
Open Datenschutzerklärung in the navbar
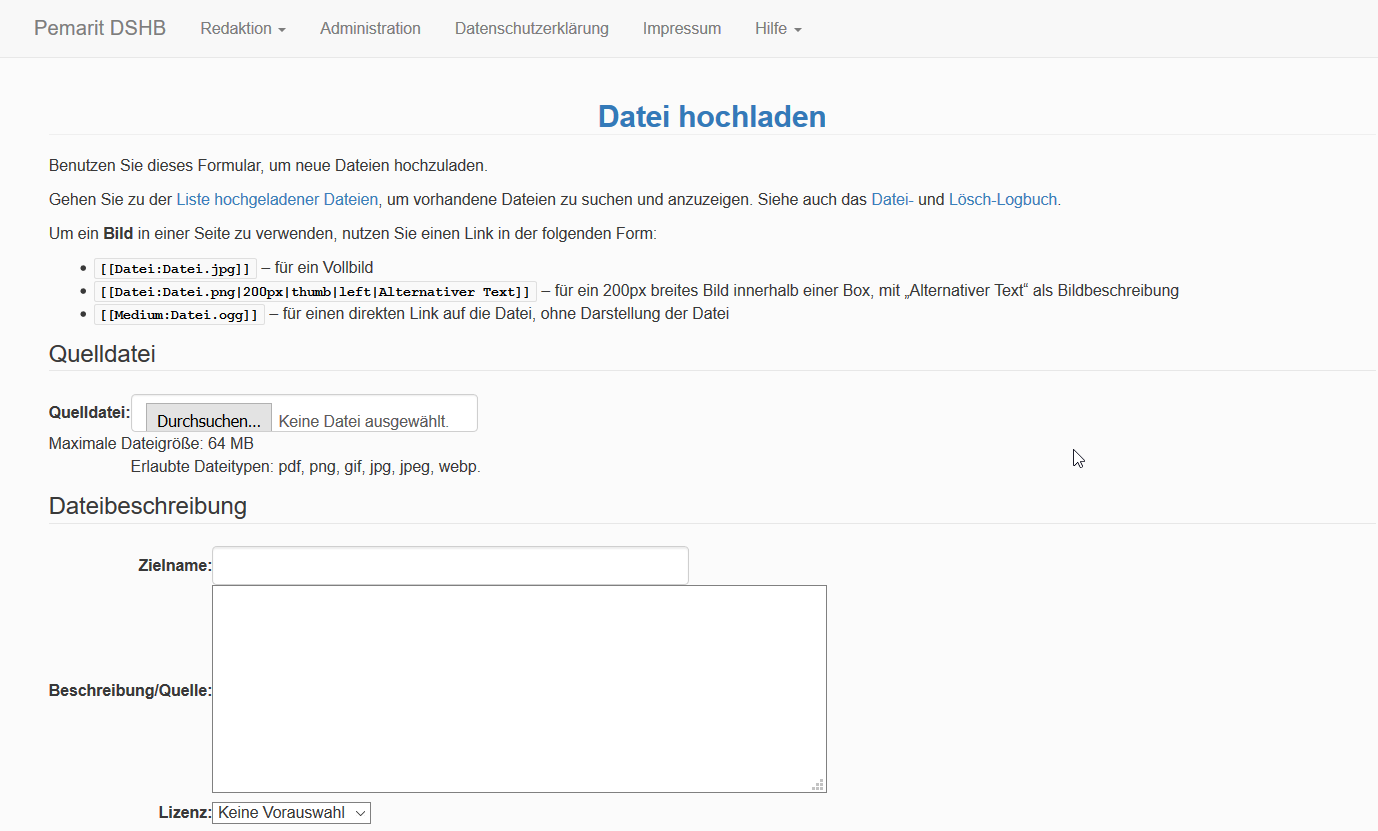(531, 28)
